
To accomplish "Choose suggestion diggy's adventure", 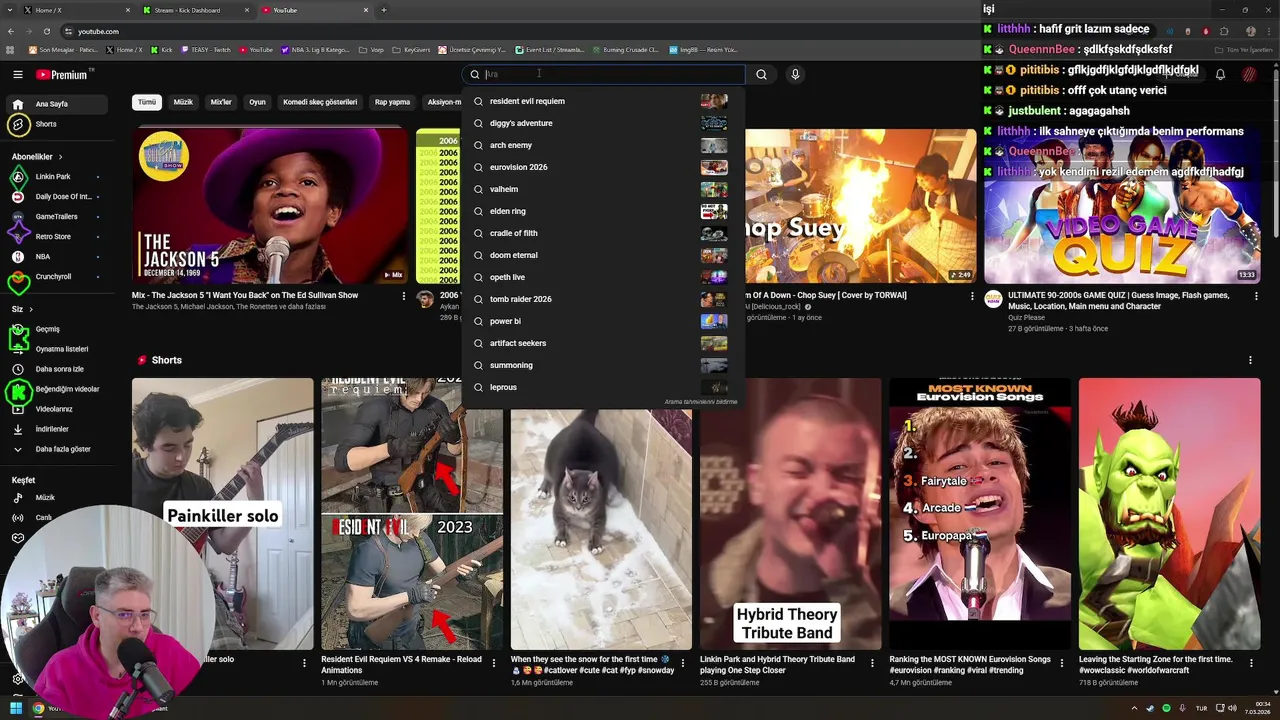I will pos(601,123).
